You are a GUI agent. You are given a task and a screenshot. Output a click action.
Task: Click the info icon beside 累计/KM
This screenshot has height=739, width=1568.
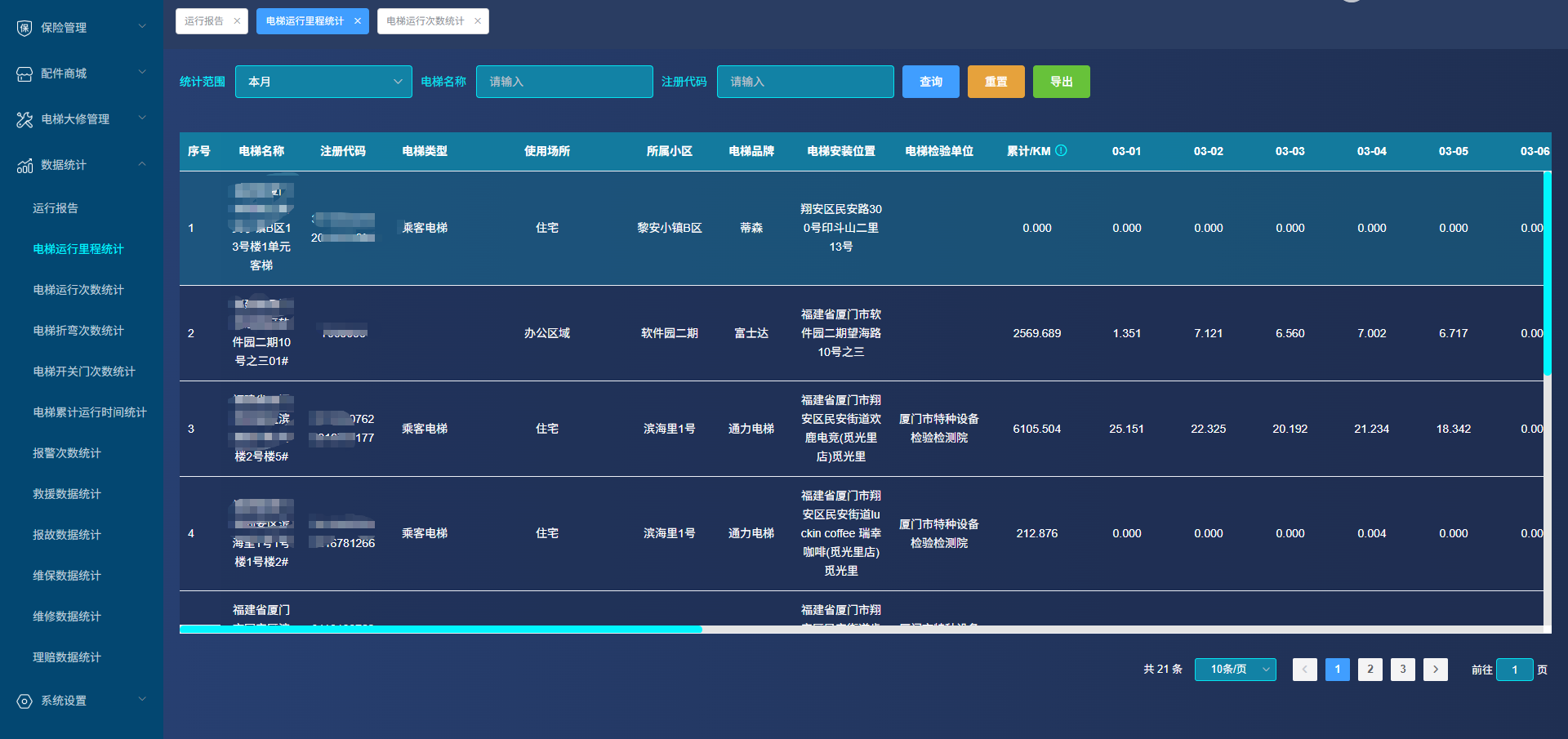pyautogui.click(x=1061, y=150)
